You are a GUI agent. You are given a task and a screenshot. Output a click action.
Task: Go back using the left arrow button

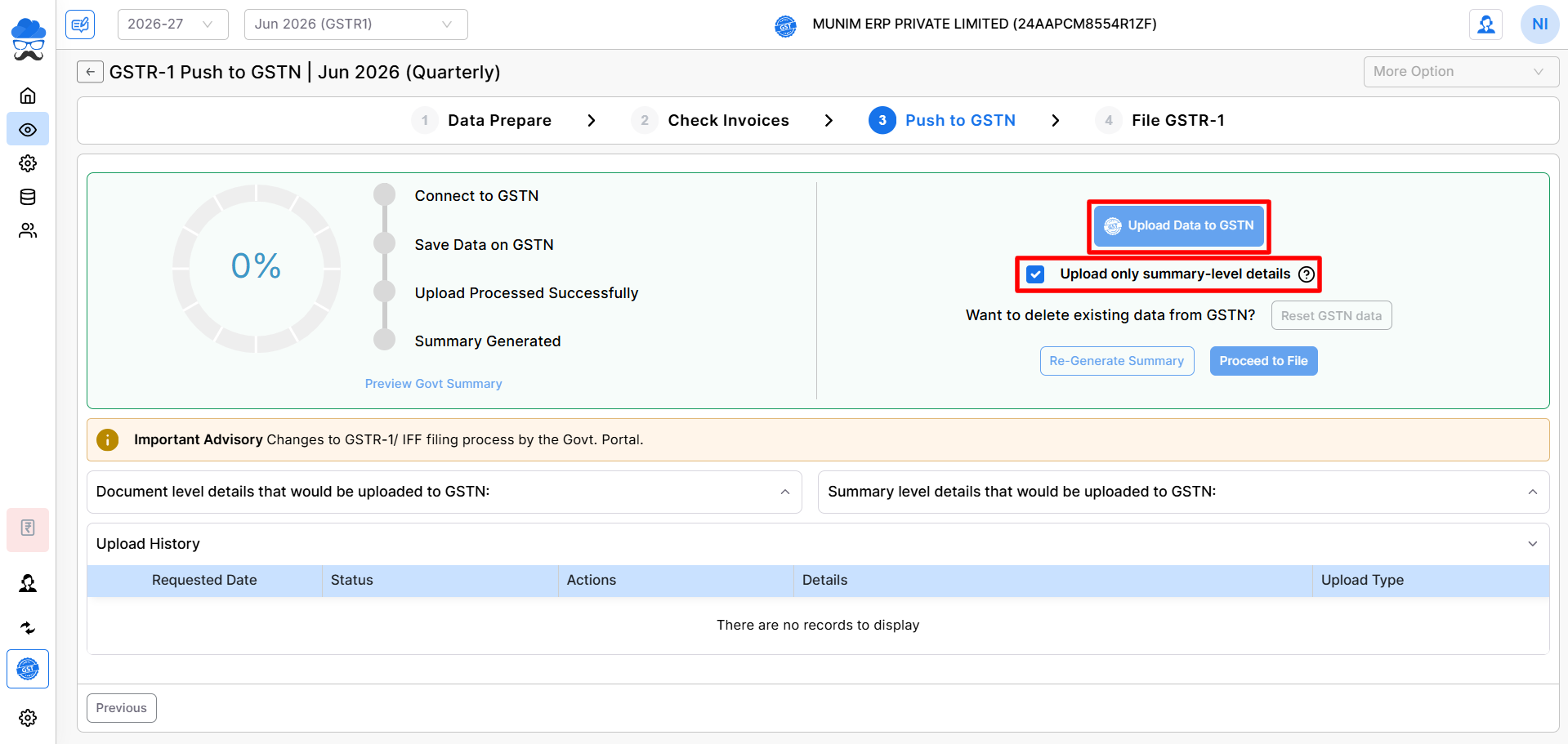point(90,72)
